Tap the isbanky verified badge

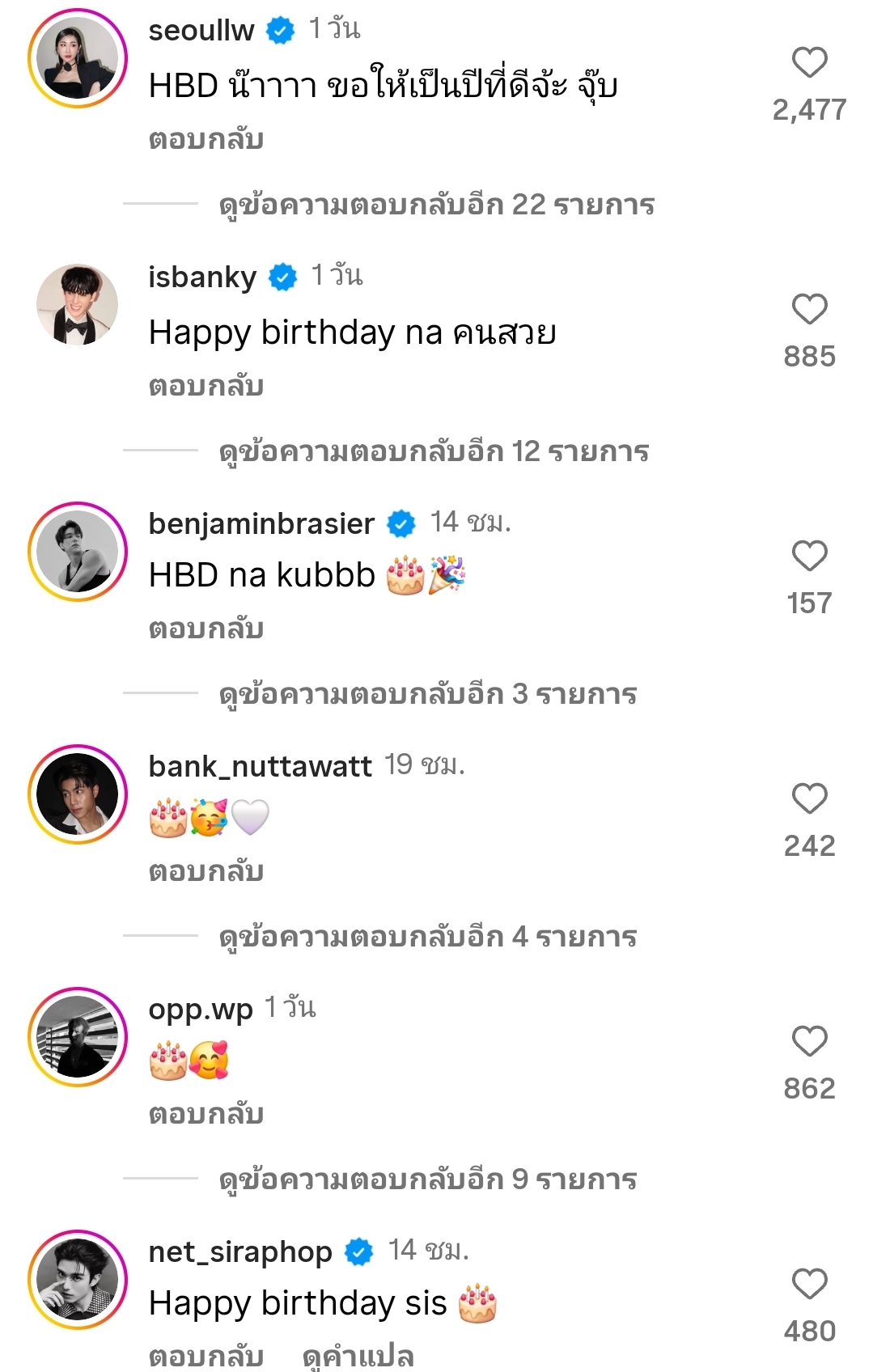[282, 277]
